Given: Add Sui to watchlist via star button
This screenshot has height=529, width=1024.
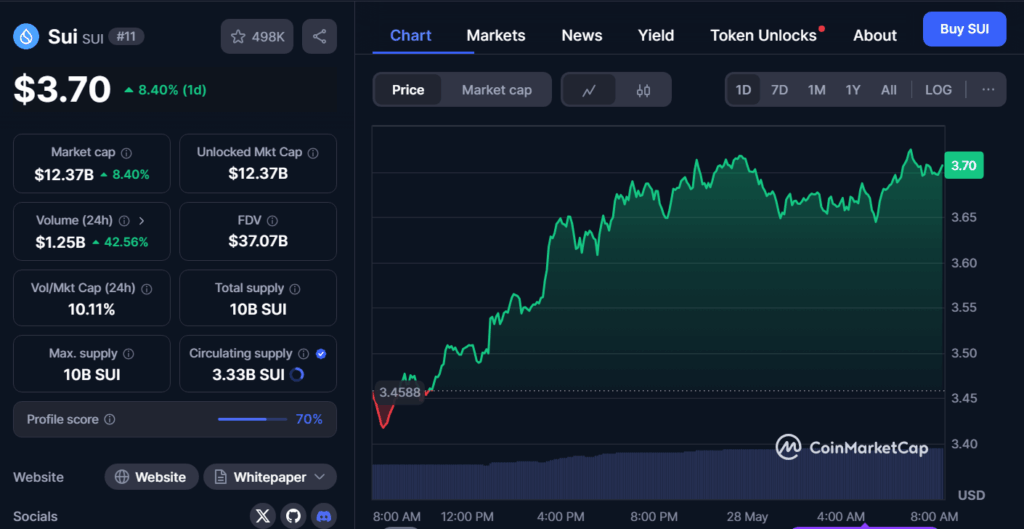Looking at the screenshot, I should [257, 37].
